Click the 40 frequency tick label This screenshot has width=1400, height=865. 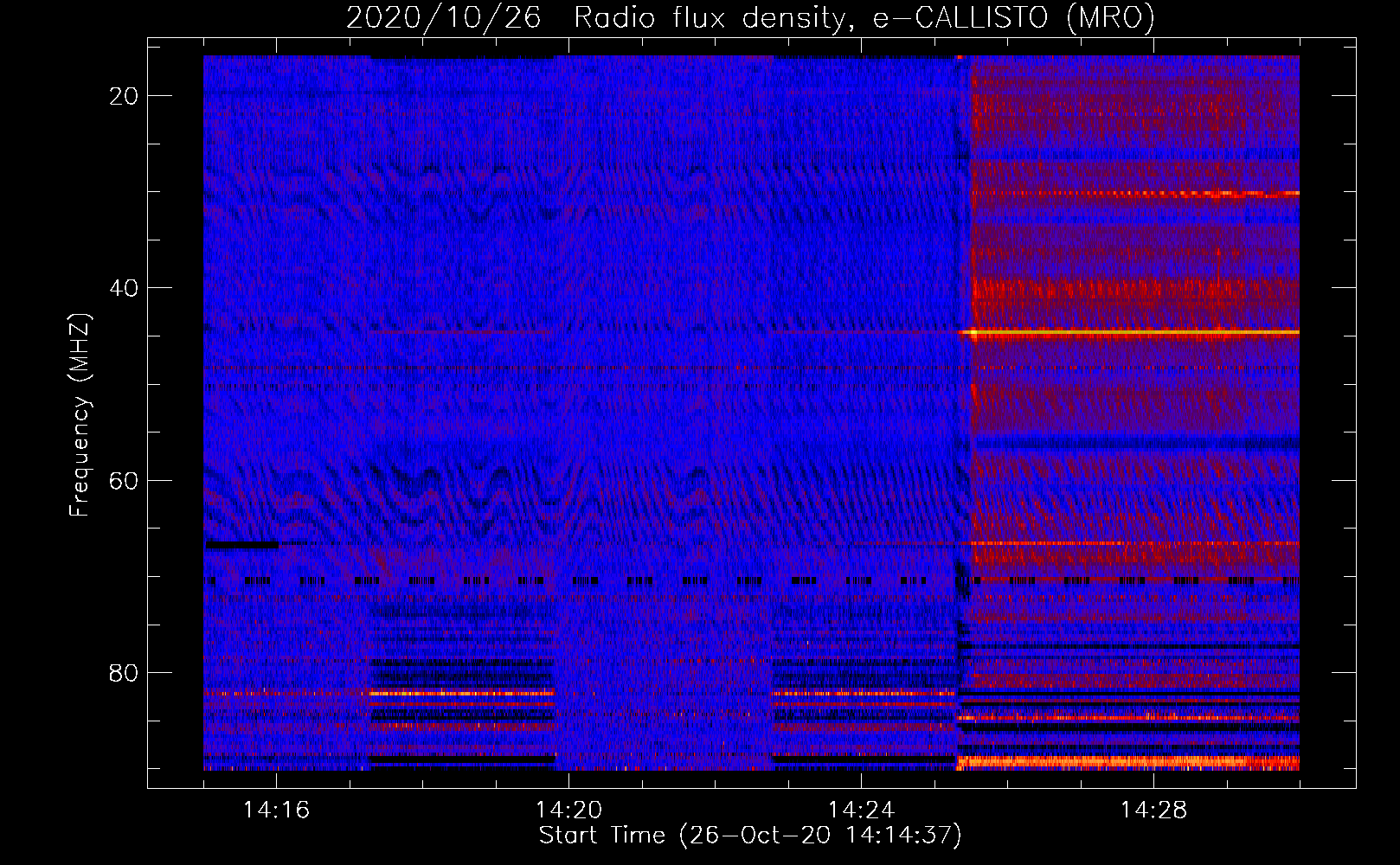(x=124, y=288)
